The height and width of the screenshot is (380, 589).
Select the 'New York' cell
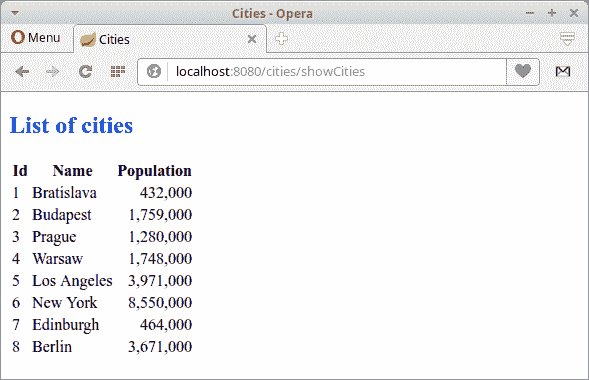click(x=65, y=303)
